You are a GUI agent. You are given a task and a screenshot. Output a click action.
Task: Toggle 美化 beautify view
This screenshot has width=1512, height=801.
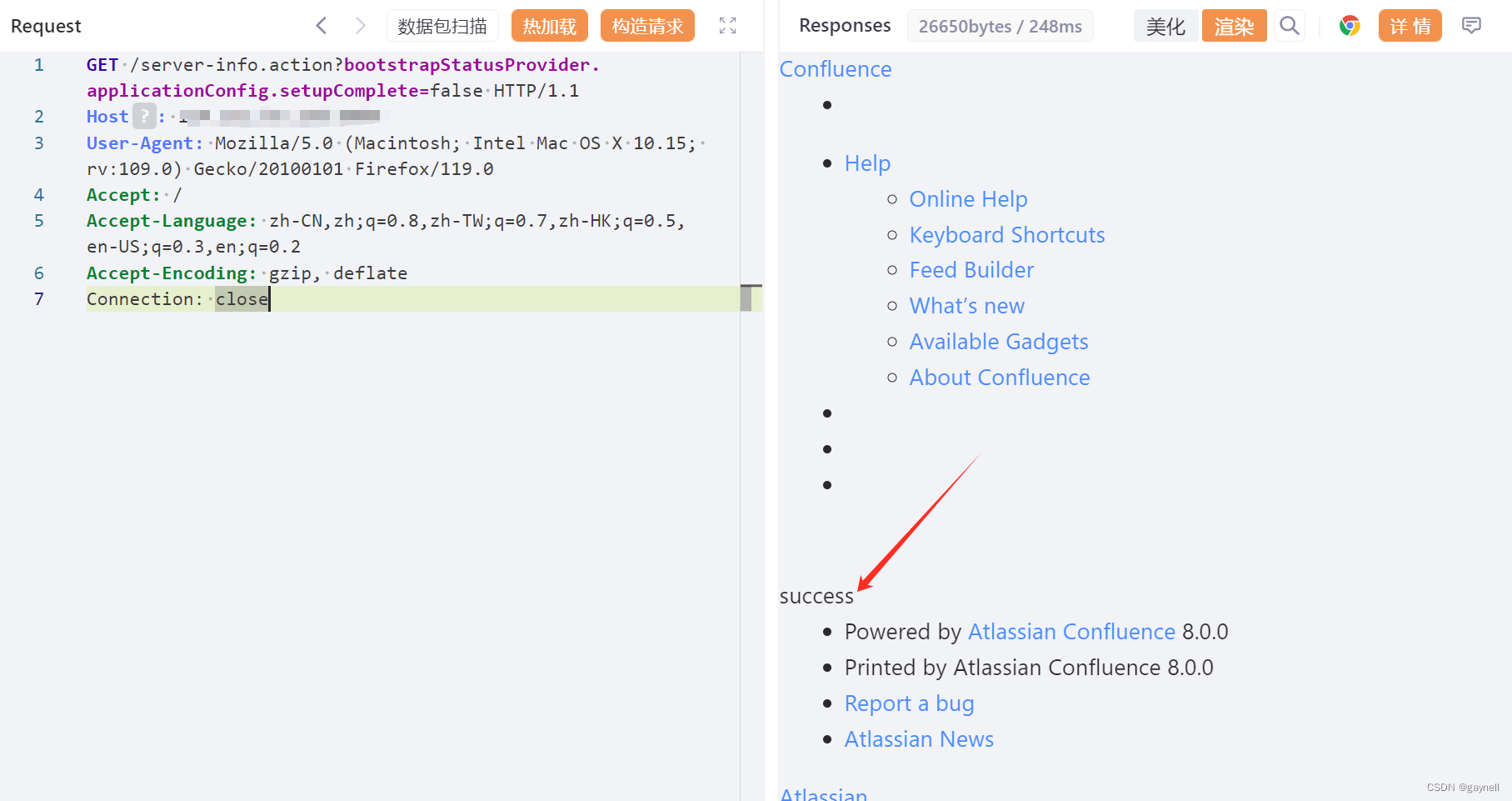click(x=1165, y=26)
